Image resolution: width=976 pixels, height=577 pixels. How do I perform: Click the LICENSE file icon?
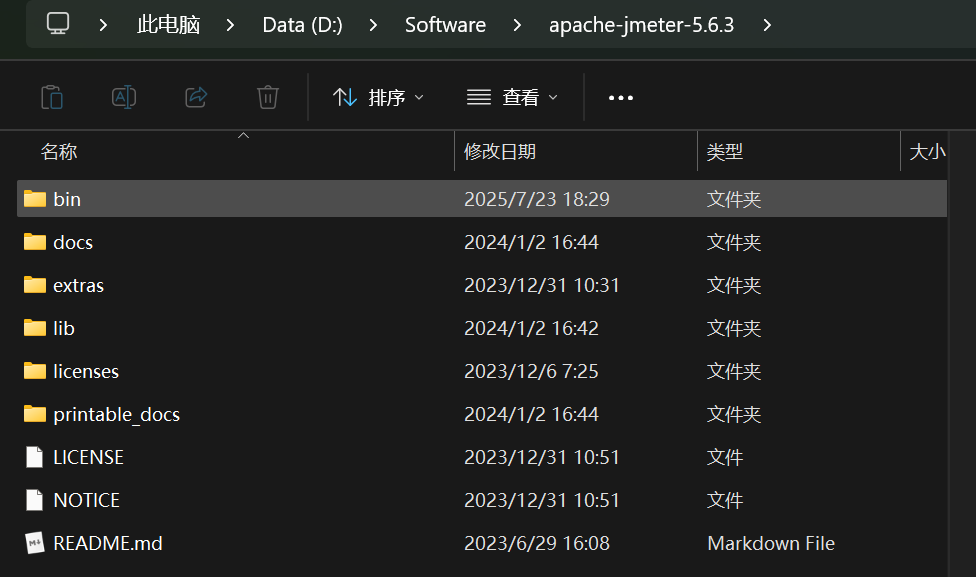point(35,457)
